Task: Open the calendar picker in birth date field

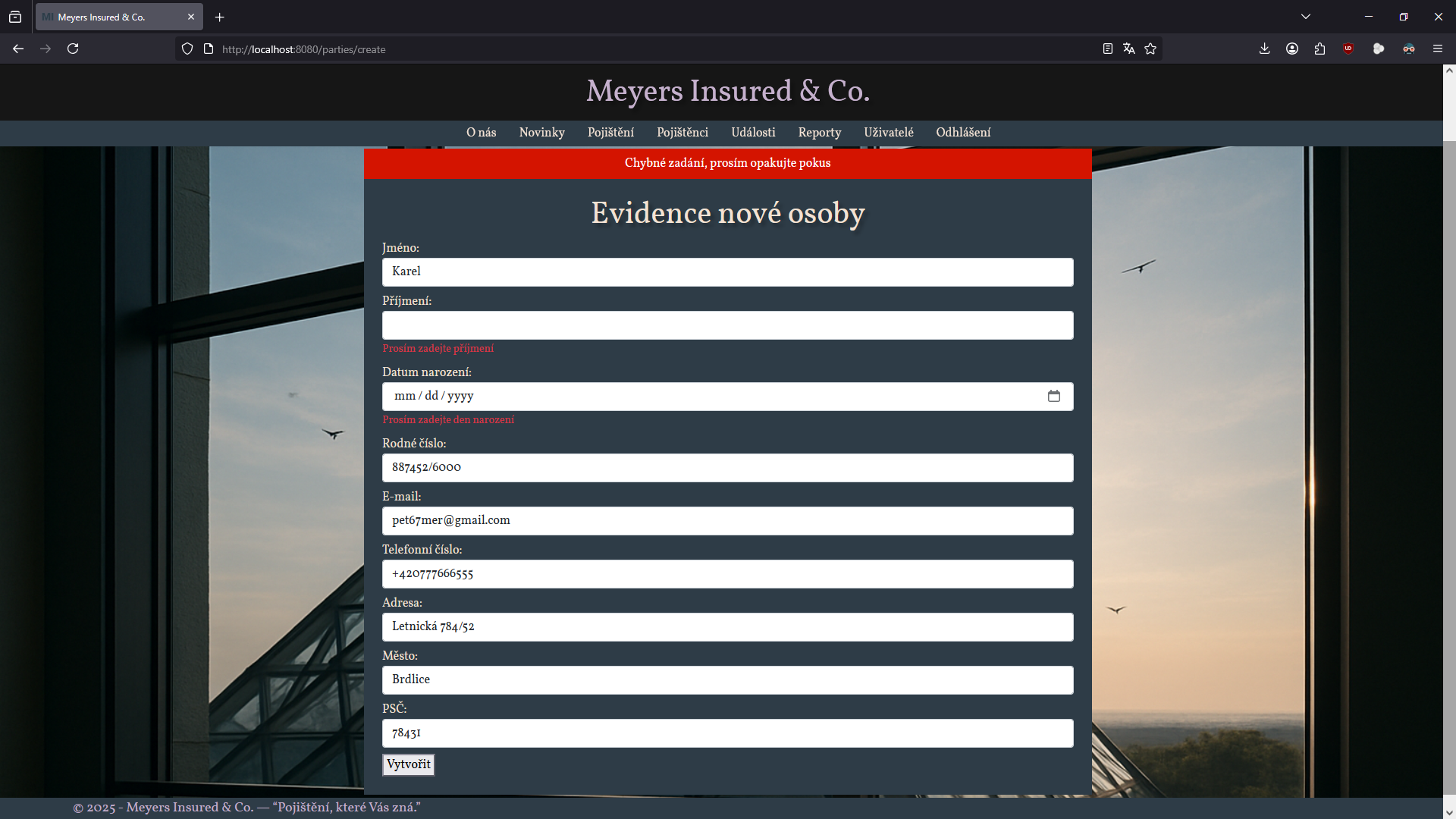Action: pyautogui.click(x=1053, y=396)
